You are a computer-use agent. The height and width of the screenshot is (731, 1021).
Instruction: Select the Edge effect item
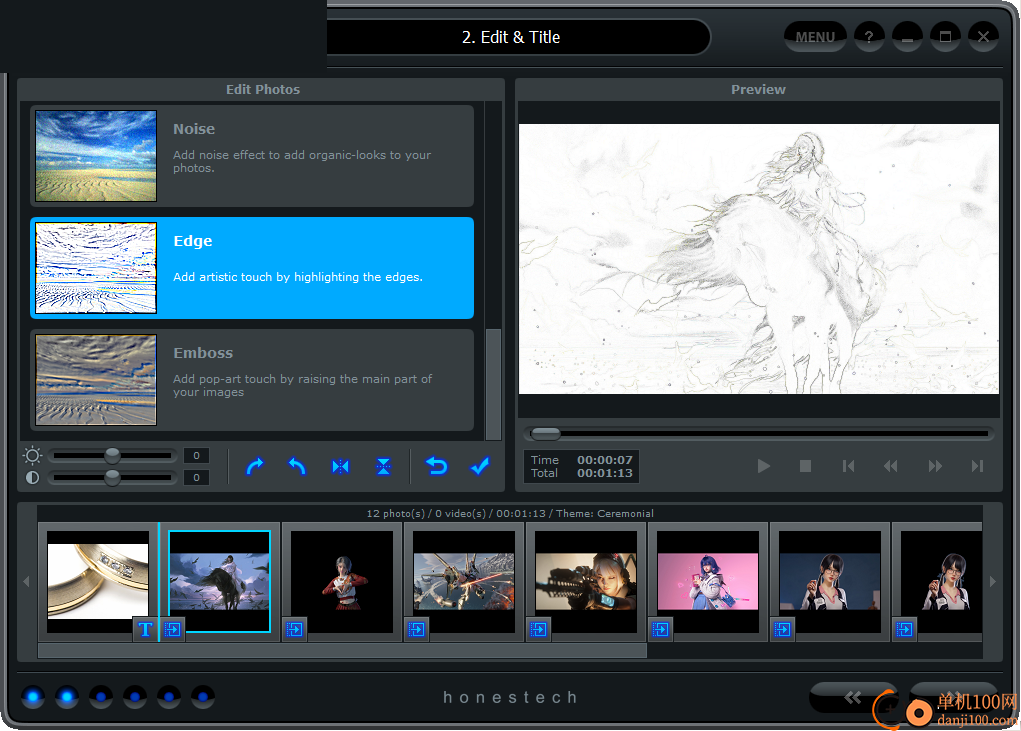pos(252,268)
